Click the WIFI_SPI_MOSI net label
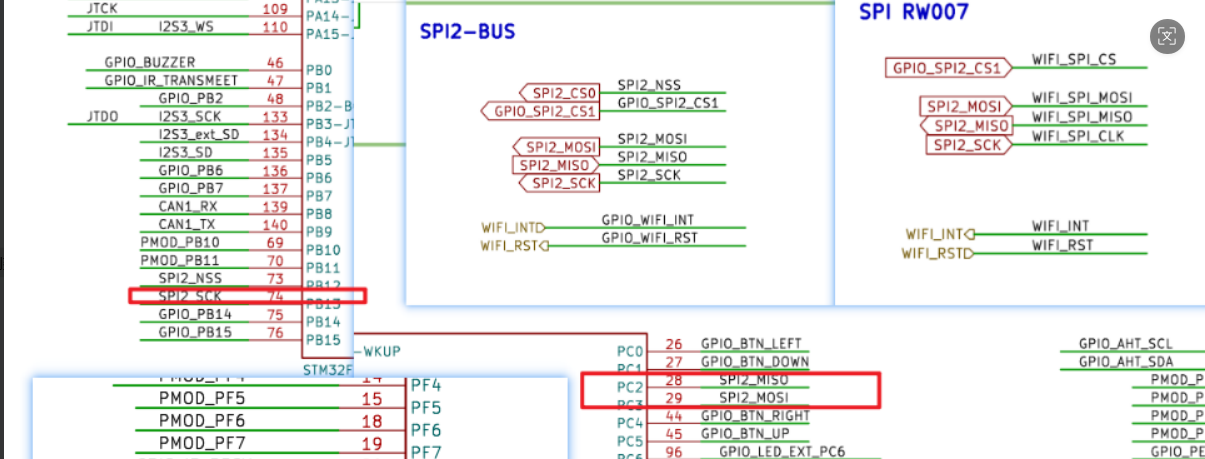Screen dimensions: 1205x459 click(1082, 98)
